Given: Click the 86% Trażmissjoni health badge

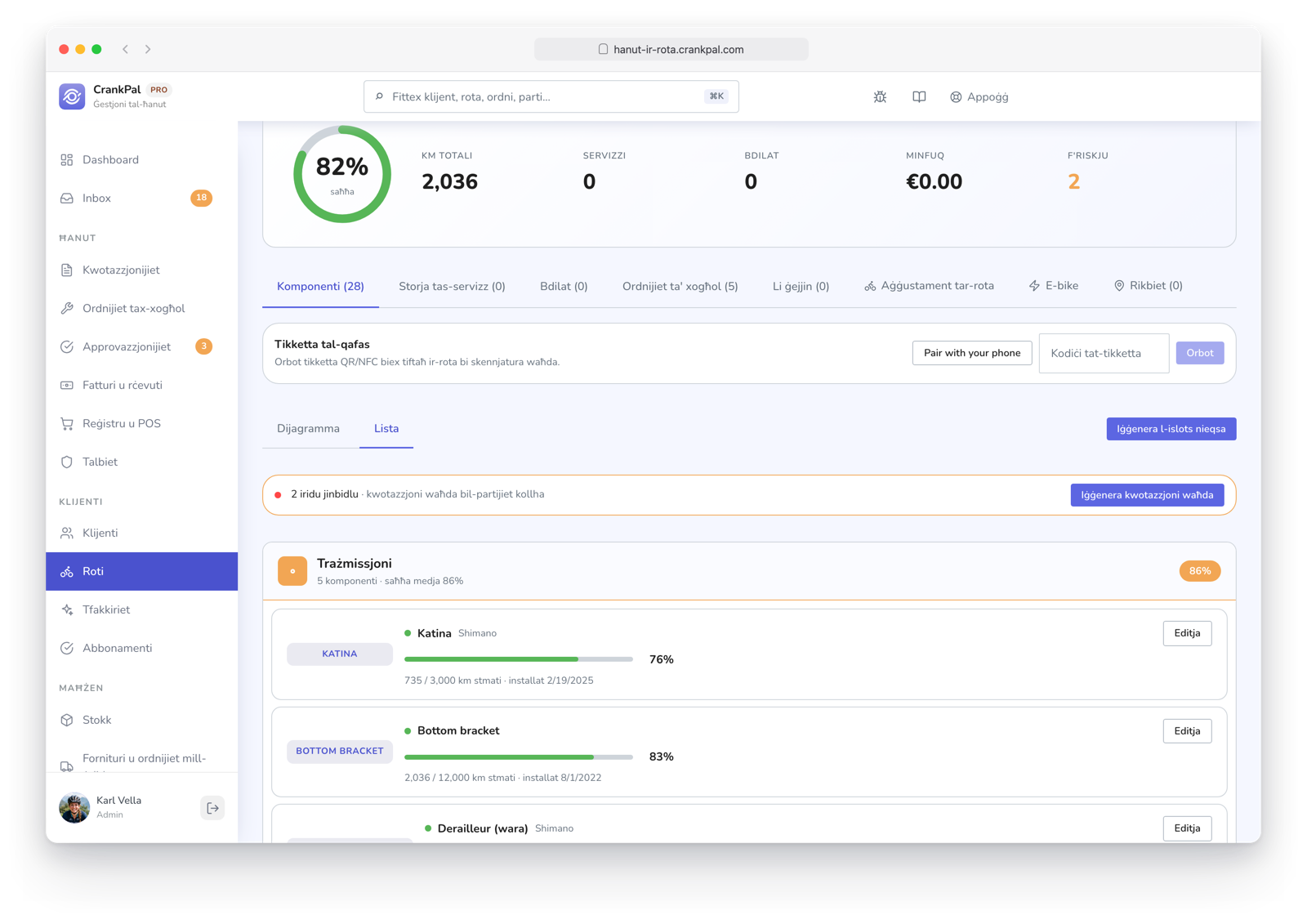Looking at the screenshot, I should pyautogui.click(x=1200, y=571).
